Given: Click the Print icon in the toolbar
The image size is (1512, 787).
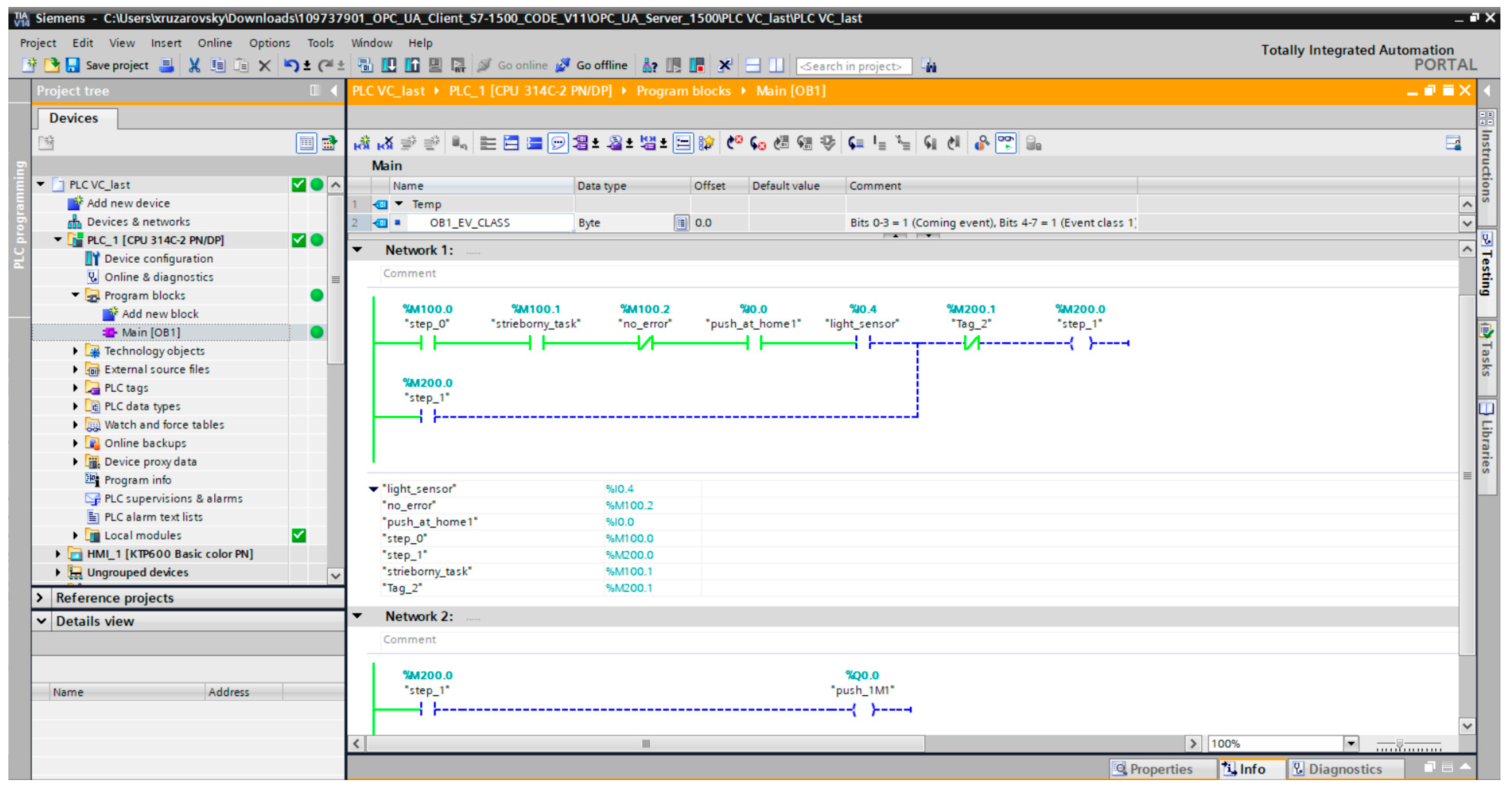Looking at the screenshot, I should [167, 65].
